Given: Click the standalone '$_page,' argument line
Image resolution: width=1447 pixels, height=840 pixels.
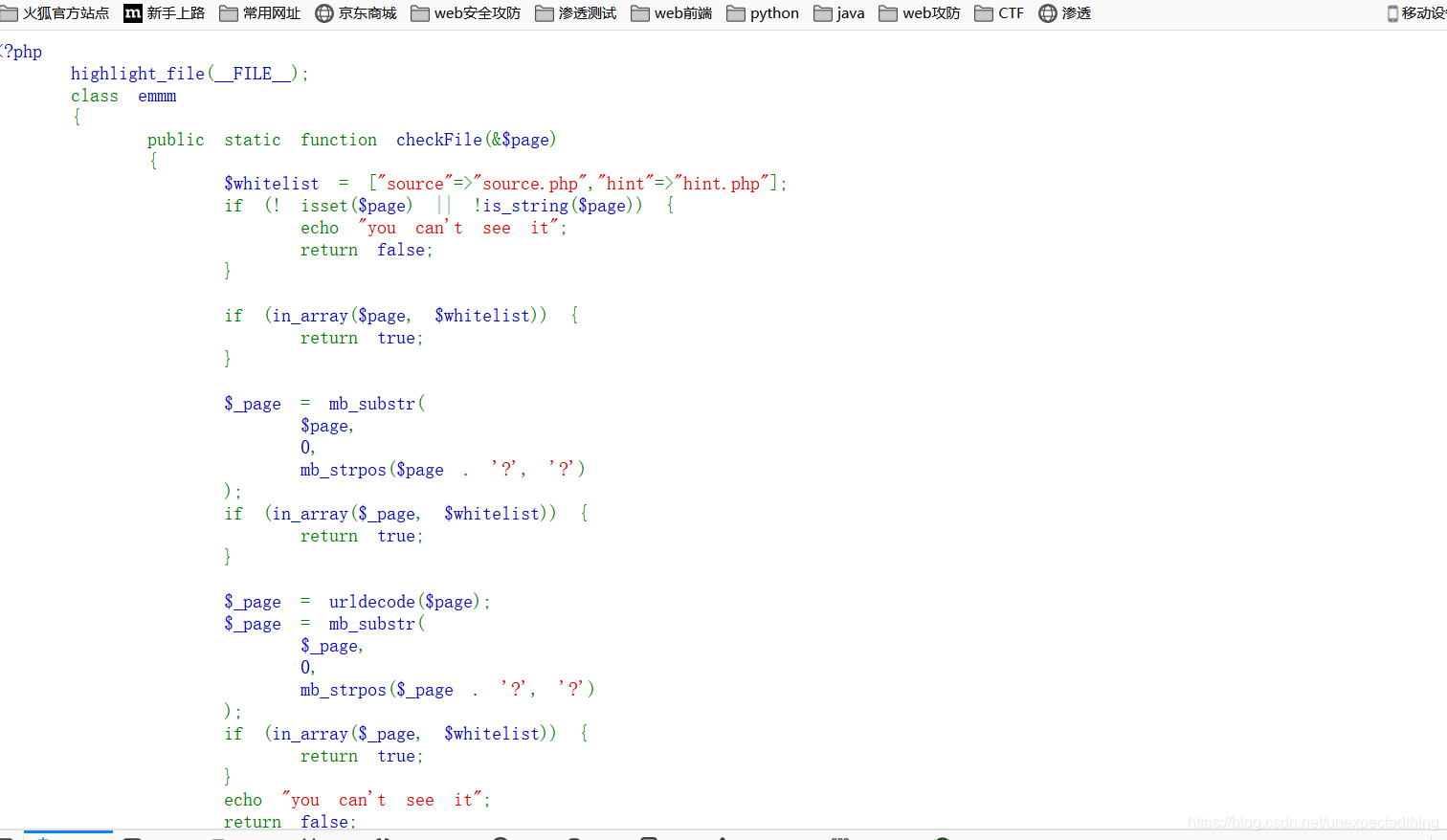Looking at the screenshot, I should [x=332, y=646].
